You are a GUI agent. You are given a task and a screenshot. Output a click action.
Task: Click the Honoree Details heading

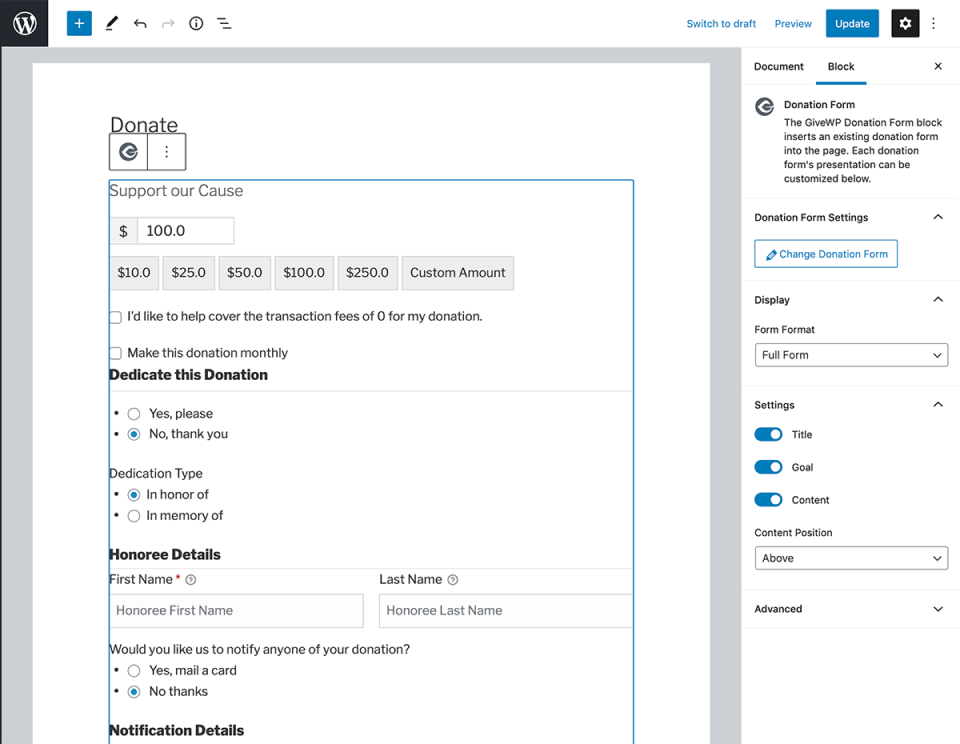165,554
